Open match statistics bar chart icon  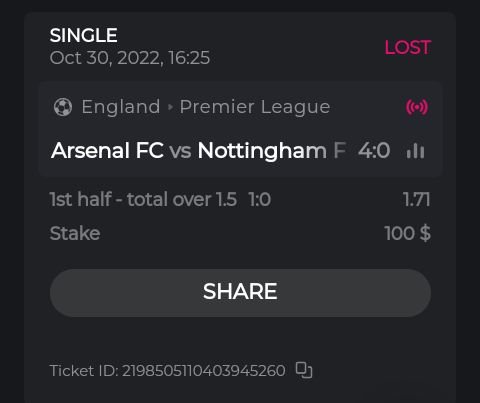click(415, 151)
